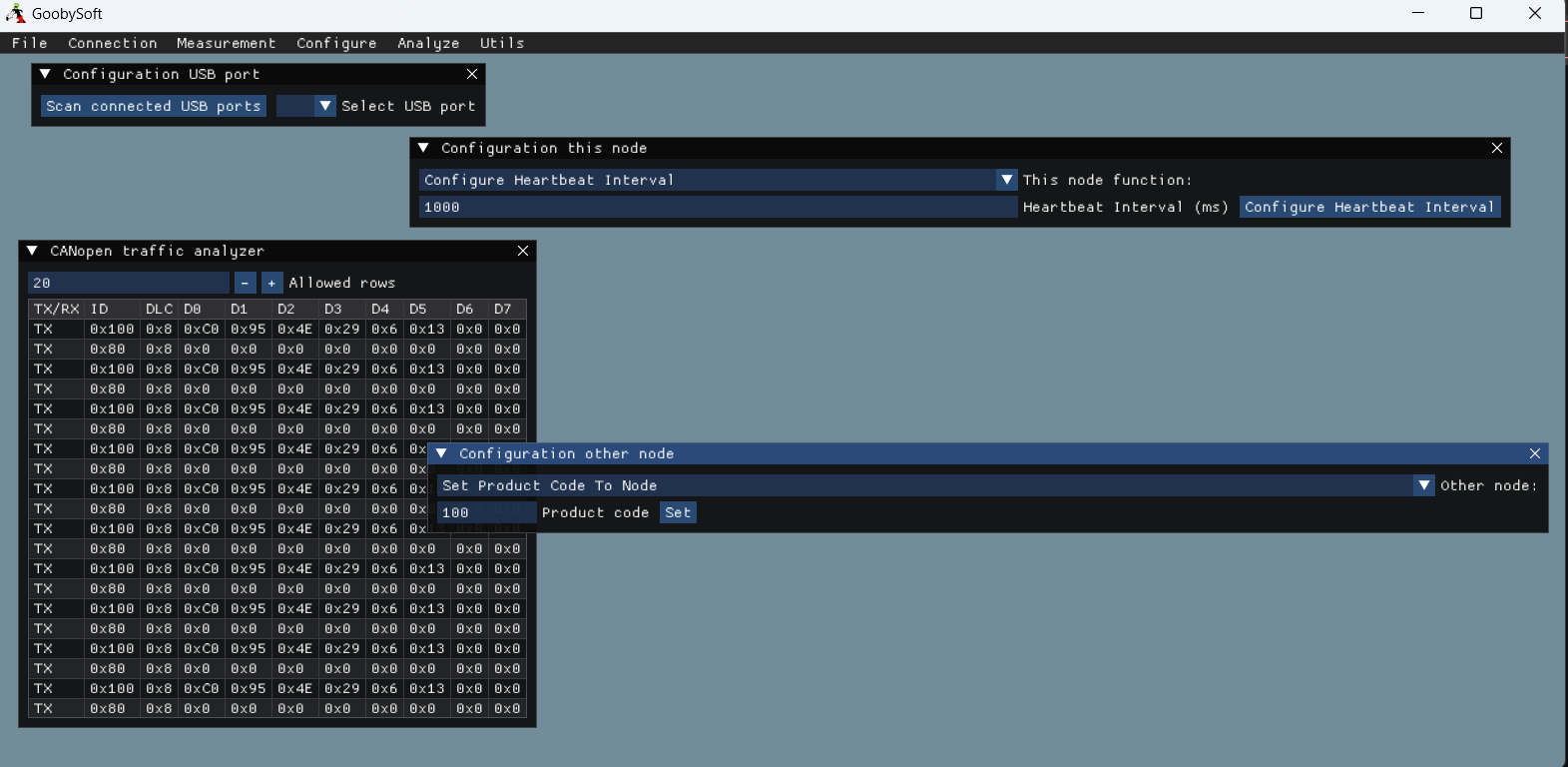This screenshot has width=1568, height=767.
Task: Click the GoobySoft application icon in title bar
Action: [15, 14]
